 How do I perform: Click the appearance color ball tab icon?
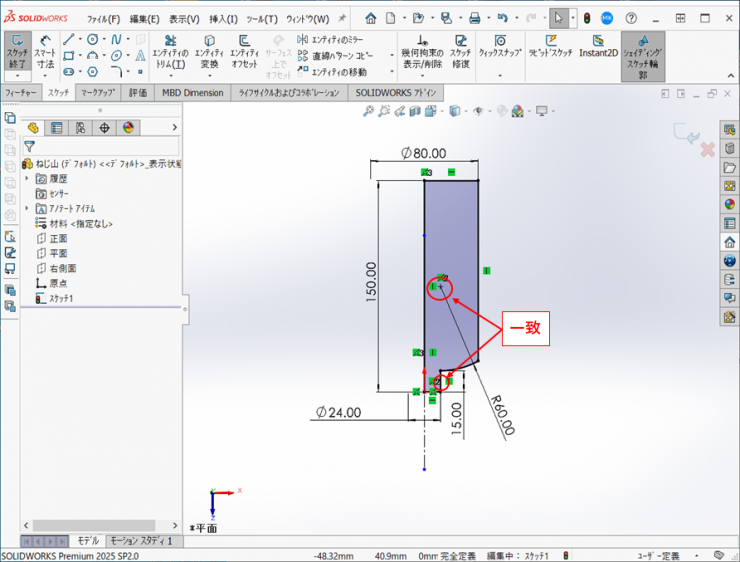point(128,128)
